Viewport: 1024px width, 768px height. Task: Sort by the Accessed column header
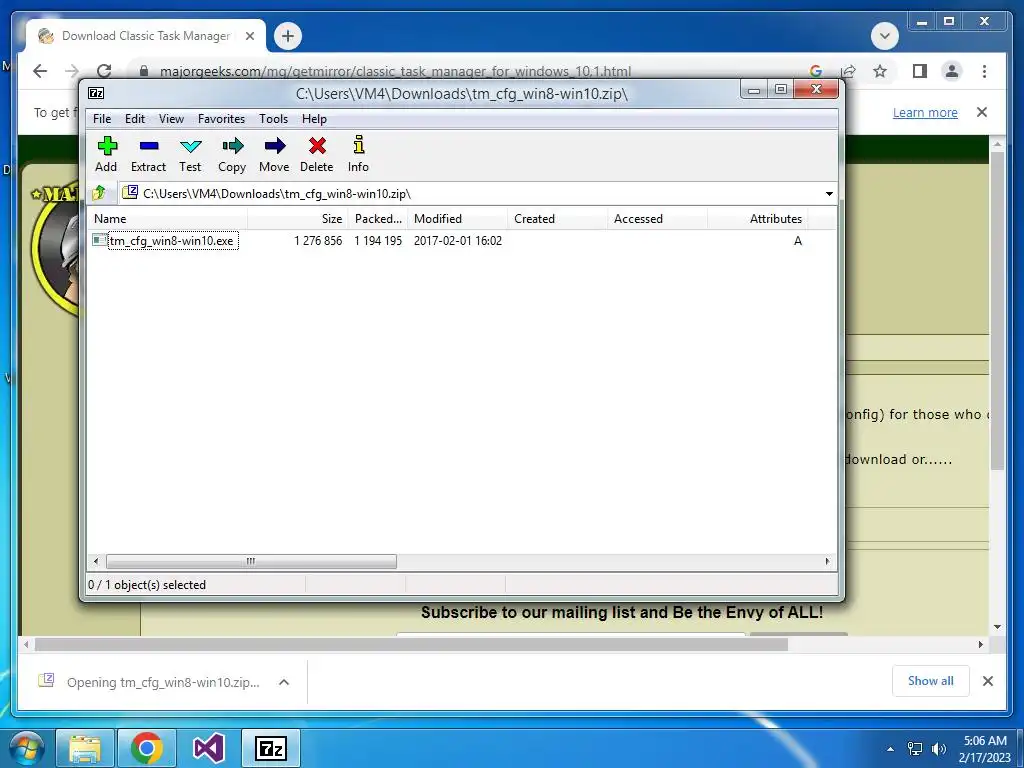pos(658,219)
